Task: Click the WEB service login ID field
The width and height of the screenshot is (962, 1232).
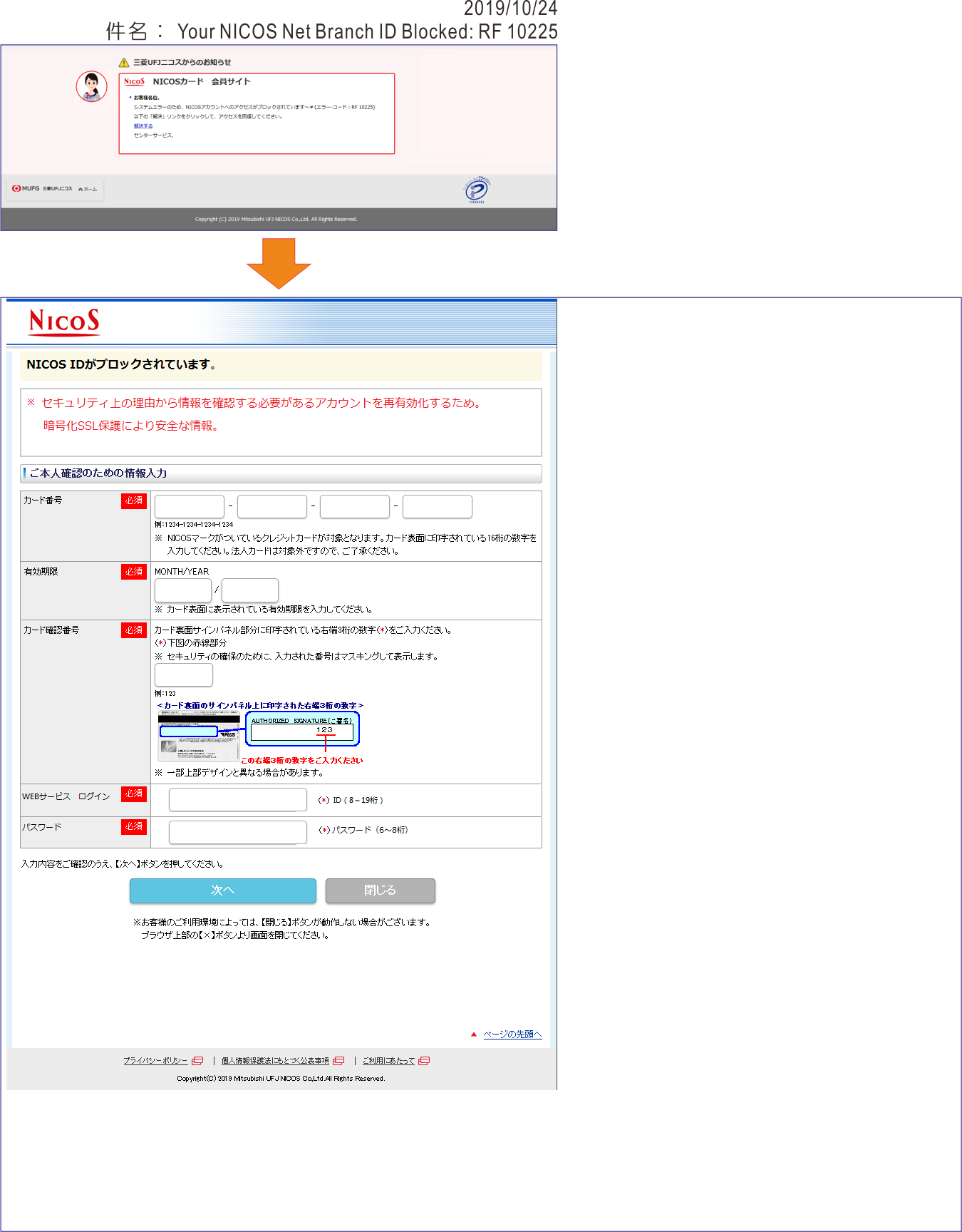Action: click(x=238, y=800)
